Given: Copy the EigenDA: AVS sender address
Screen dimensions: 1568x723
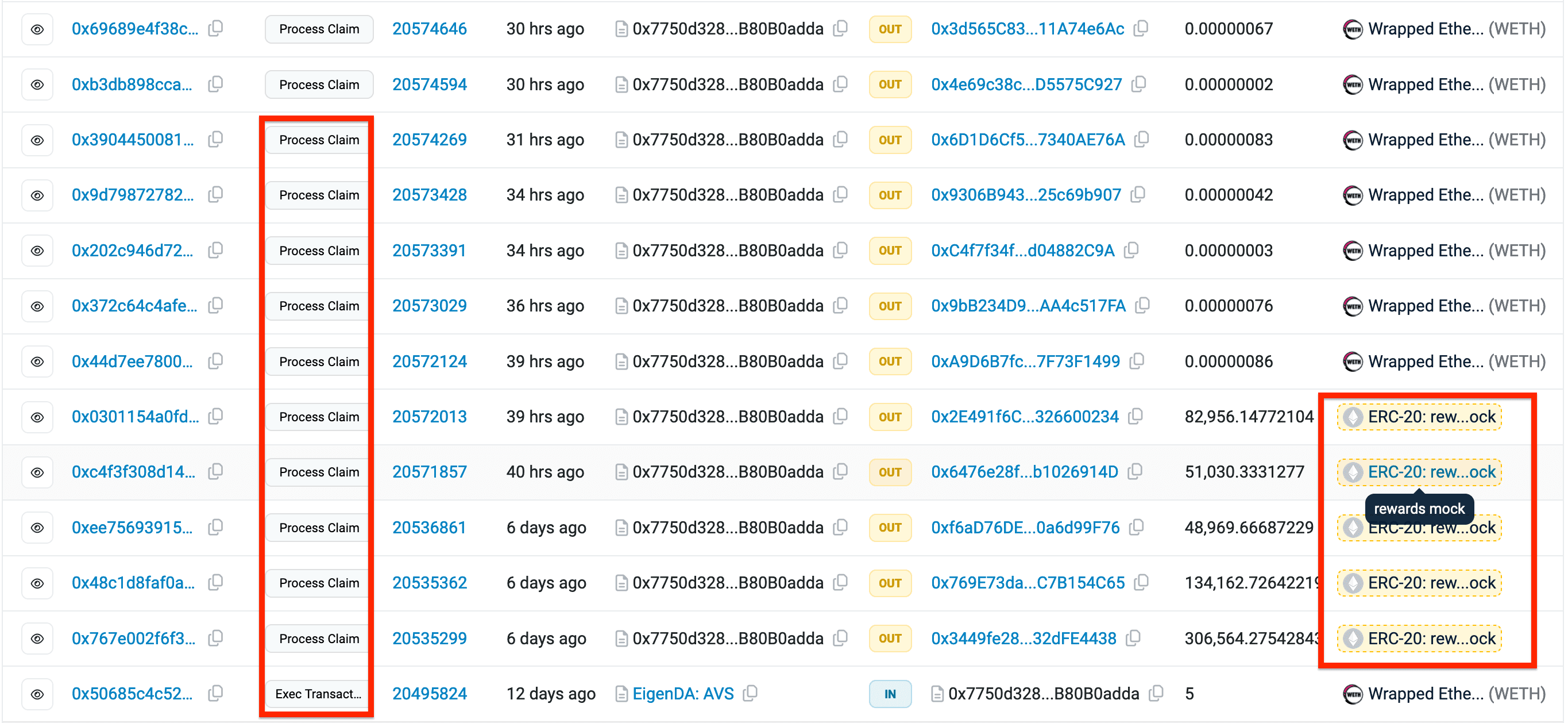Looking at the screenshot, I should pos(751,693).
